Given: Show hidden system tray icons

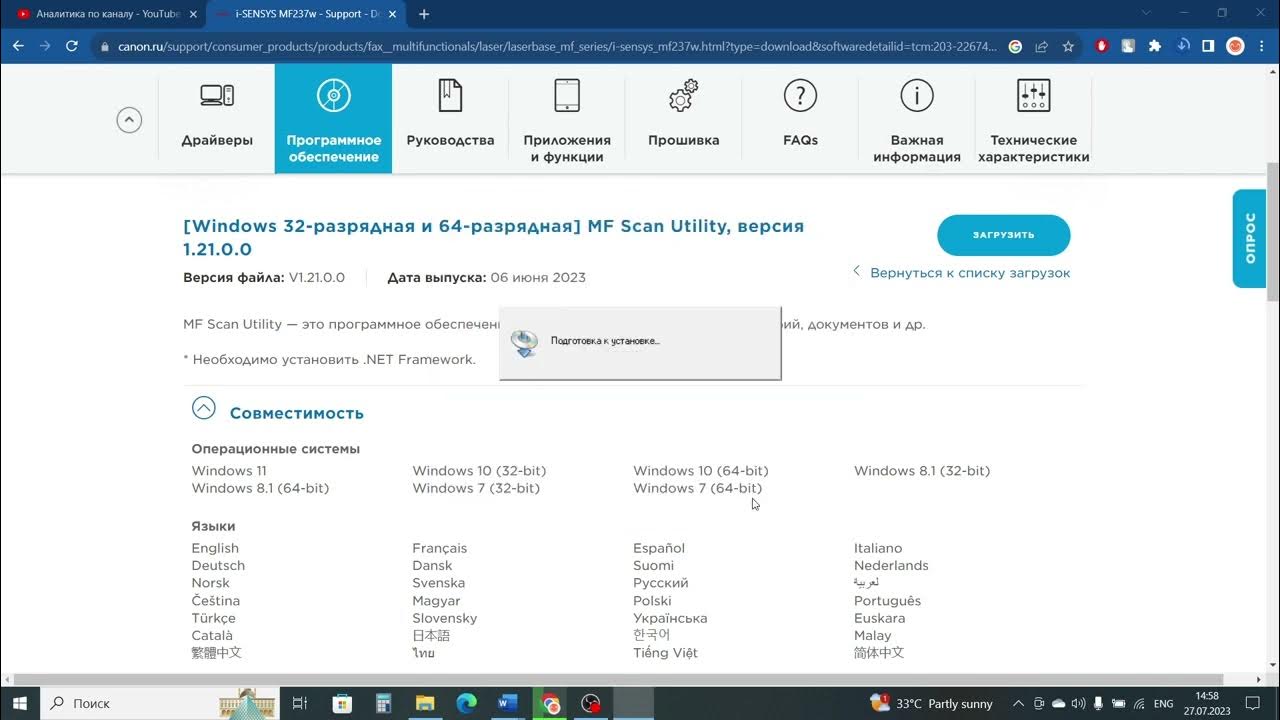Looking at the screenshot, I should click(1018, 703).
